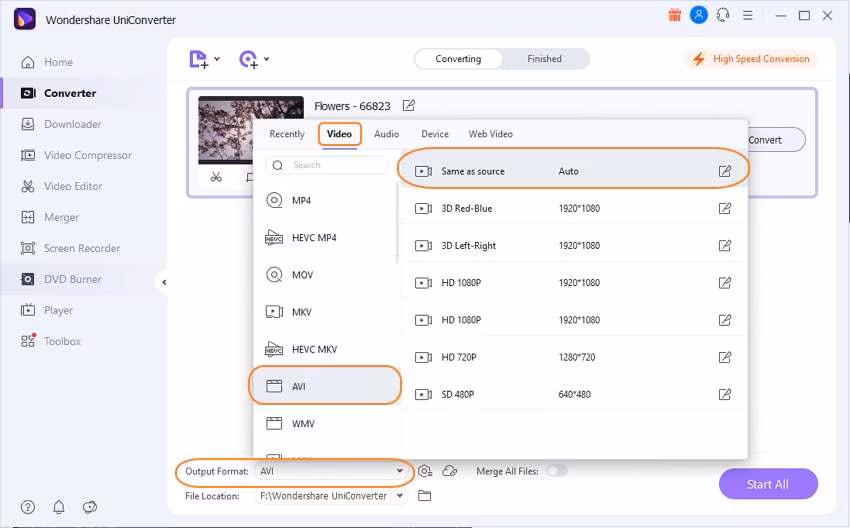Choose HEVC MKV format

pyautogui.click(x=326, y=349)
